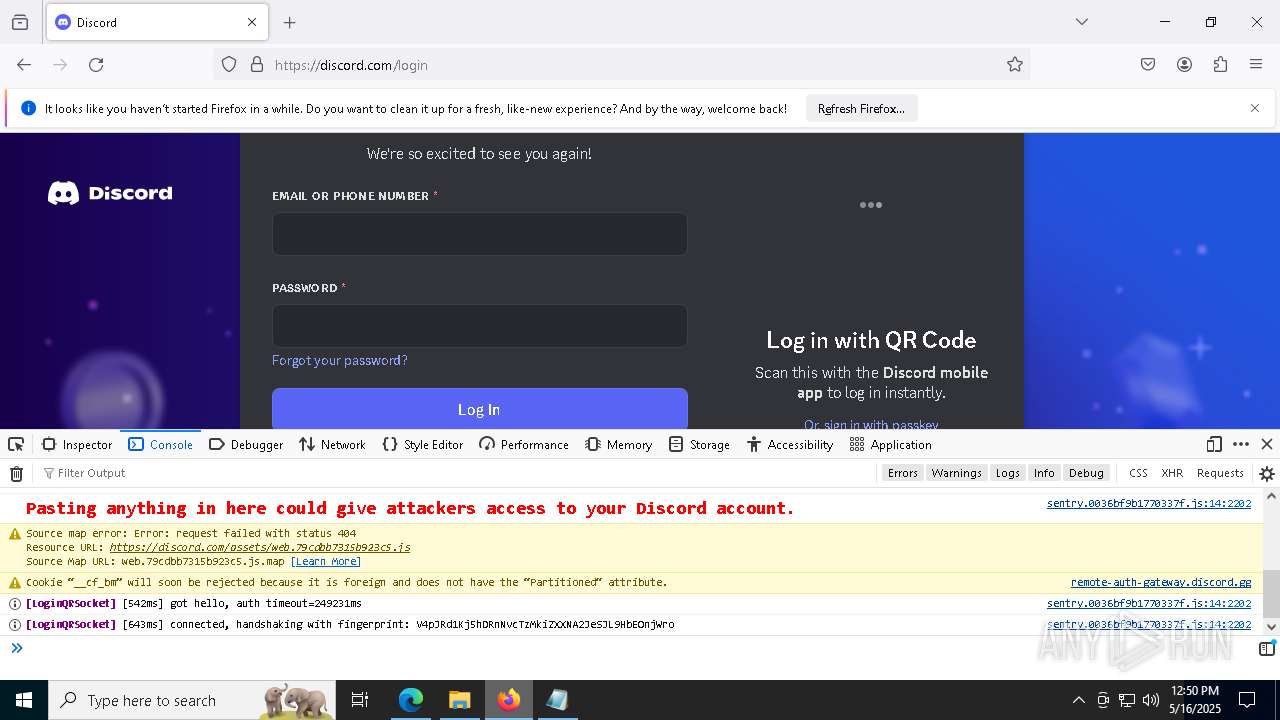Screen dimensions: 1280x720
Task: Bookmark this page with star icon
Action: click(x=1015, y=65)
